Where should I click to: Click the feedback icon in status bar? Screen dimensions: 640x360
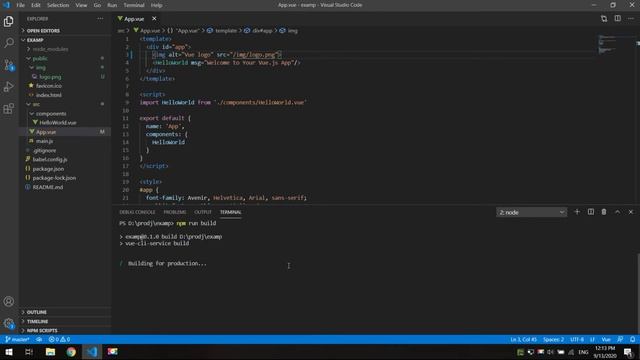pyautogui.click(x=620, y=340)
